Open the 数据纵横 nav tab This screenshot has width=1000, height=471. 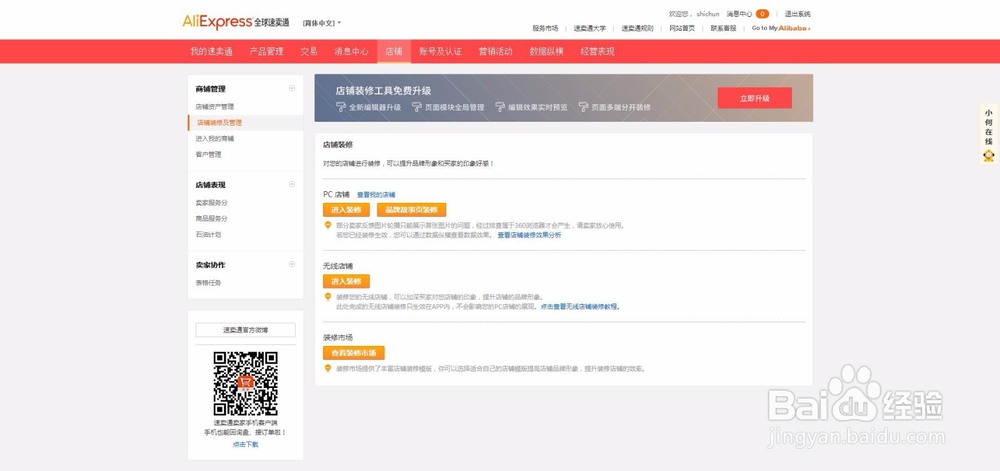click(x=547, y=52)
